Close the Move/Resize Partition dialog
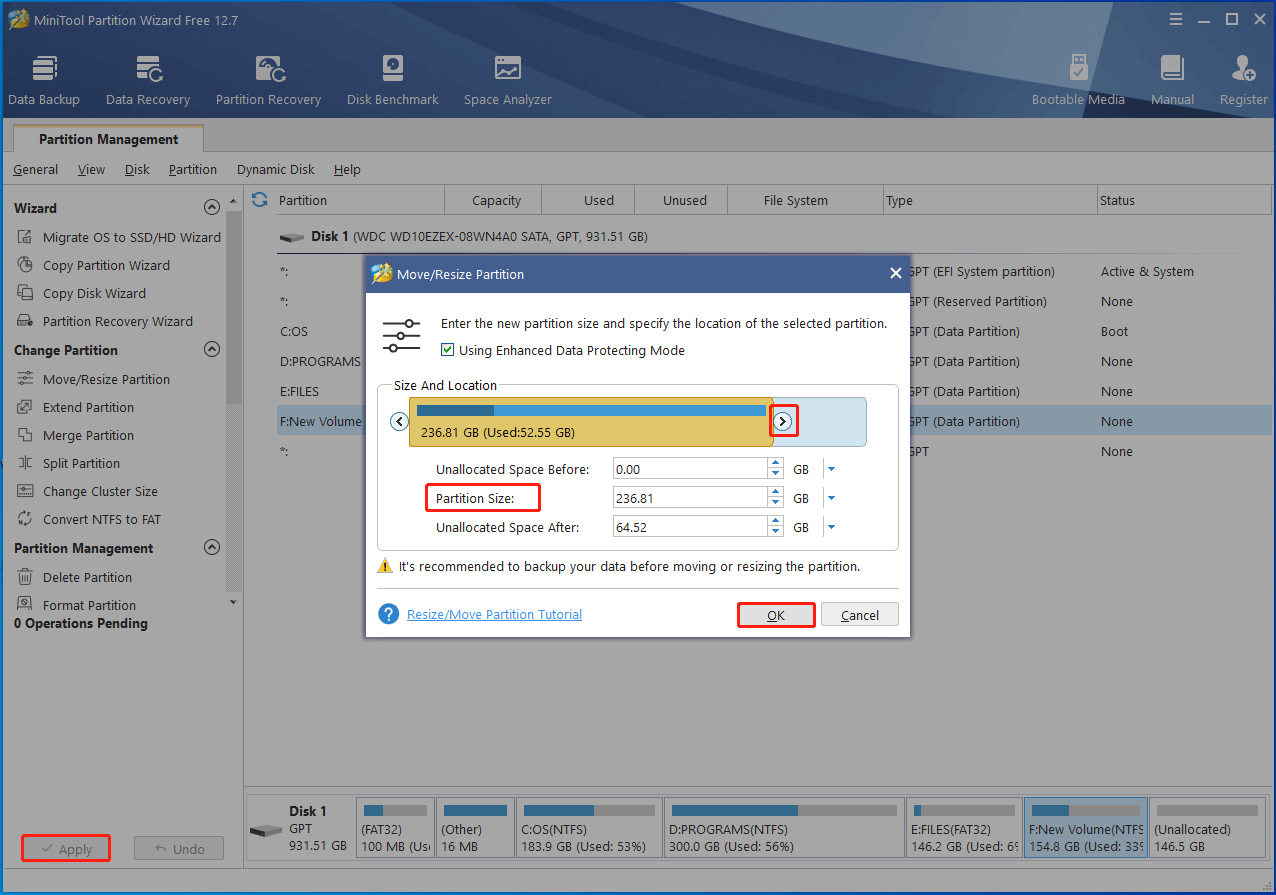Viewport: 1276px width, 895px height. coord(895,273)
